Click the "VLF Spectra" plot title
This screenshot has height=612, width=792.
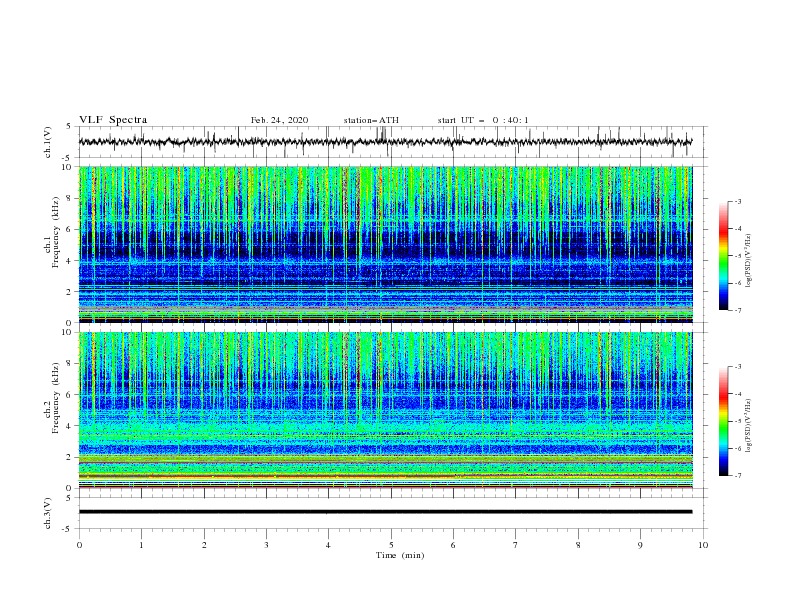coord(113,120)
